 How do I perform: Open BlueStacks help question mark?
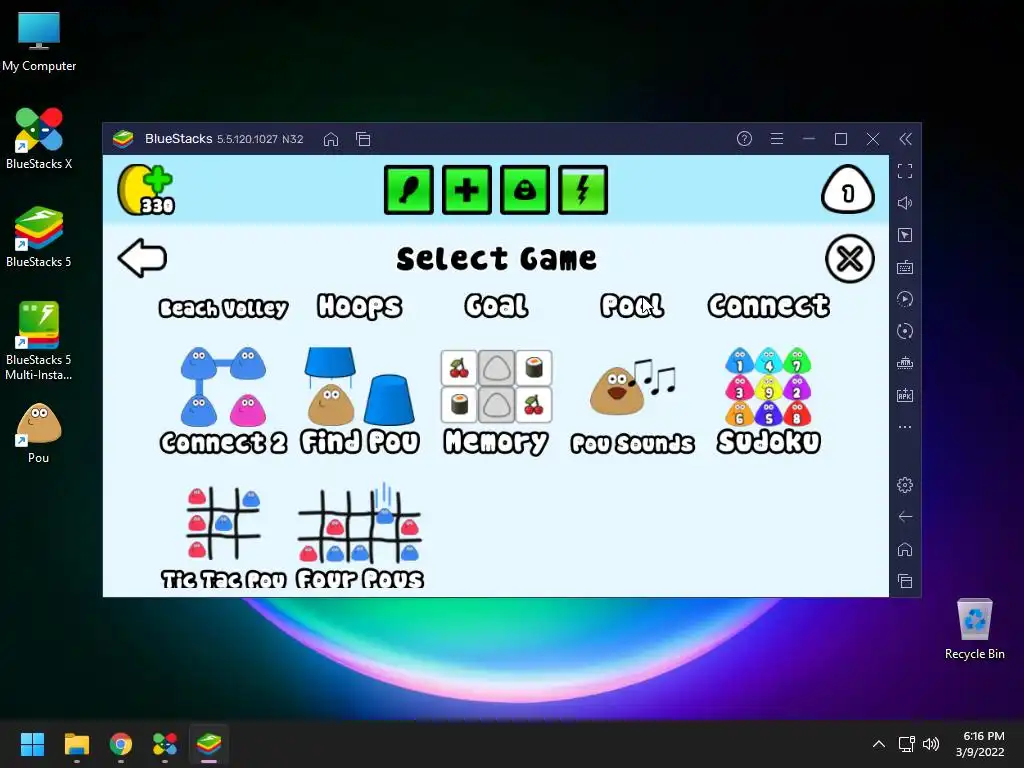(x=744, y=138)
